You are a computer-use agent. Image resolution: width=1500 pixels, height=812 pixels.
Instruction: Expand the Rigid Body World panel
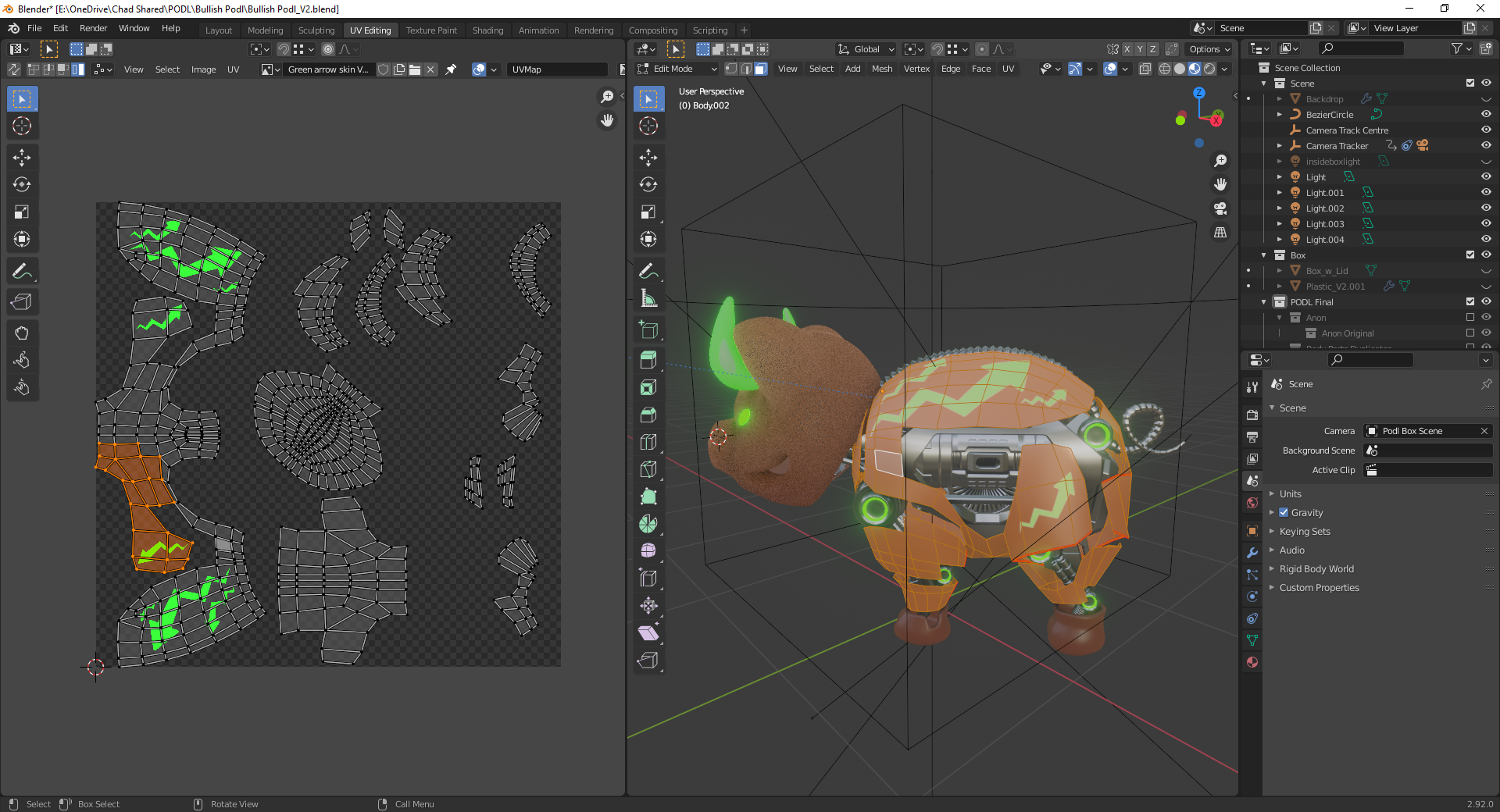pos(1316,569)
